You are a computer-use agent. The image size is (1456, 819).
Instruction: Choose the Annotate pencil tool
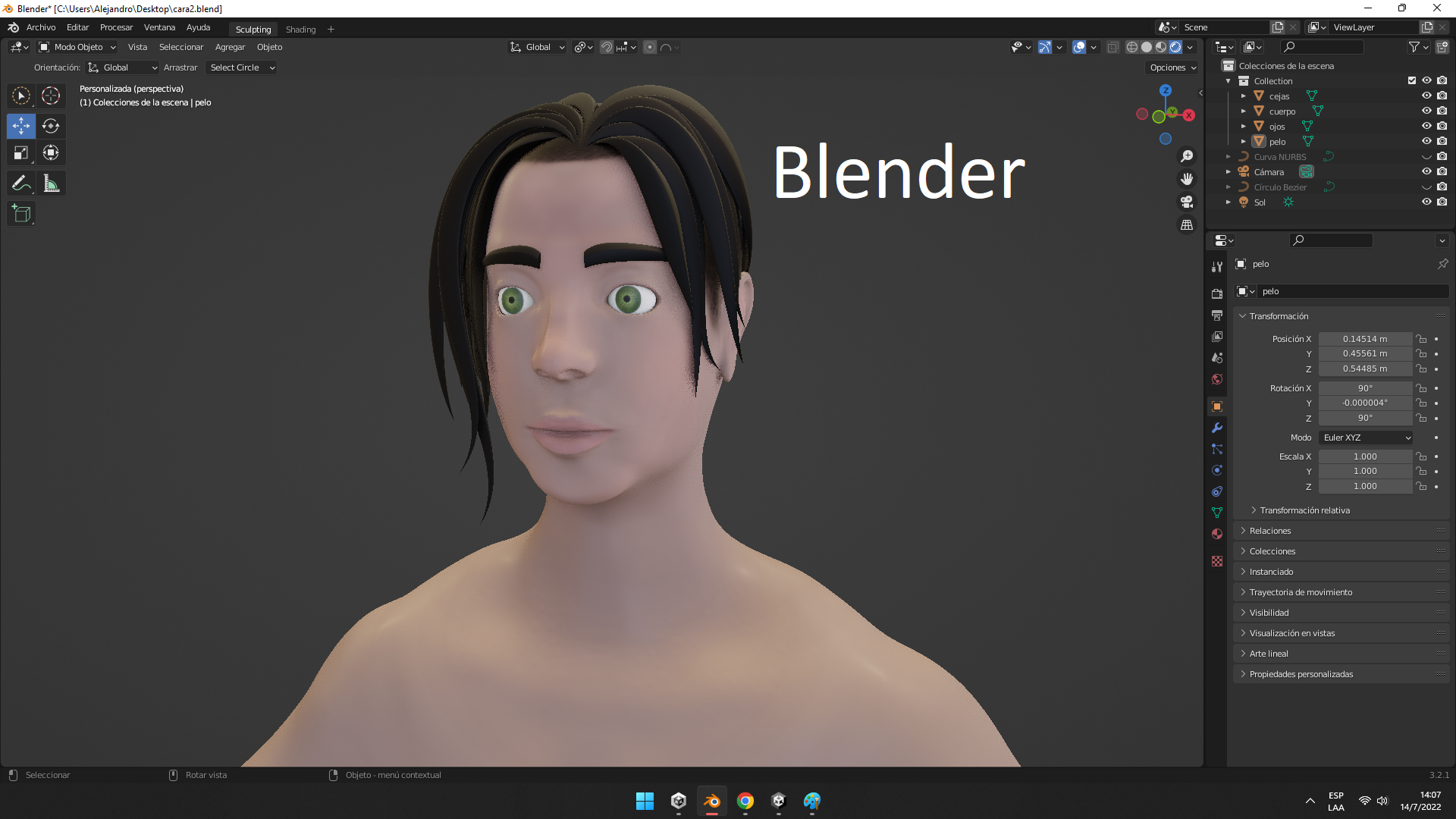coord(21,184)
